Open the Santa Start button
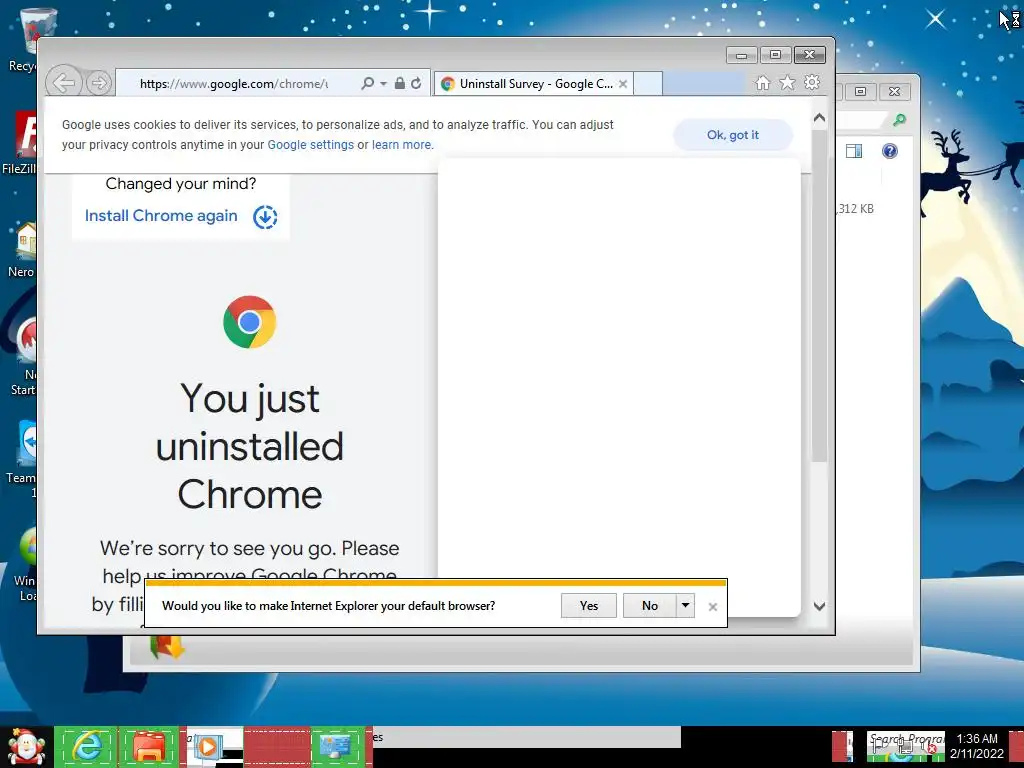 [26, 747]
